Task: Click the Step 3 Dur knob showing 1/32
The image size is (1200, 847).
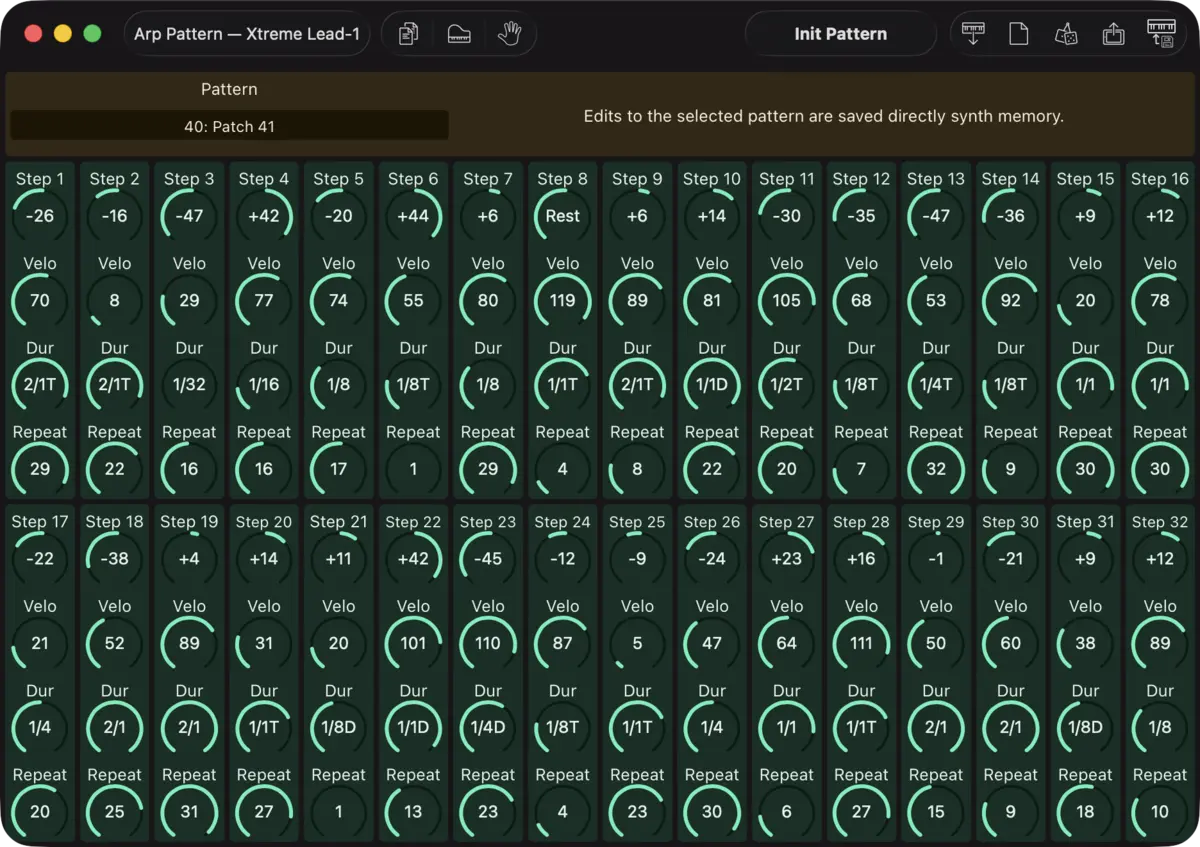Action: pyautogui.click(x=189, y=385)
